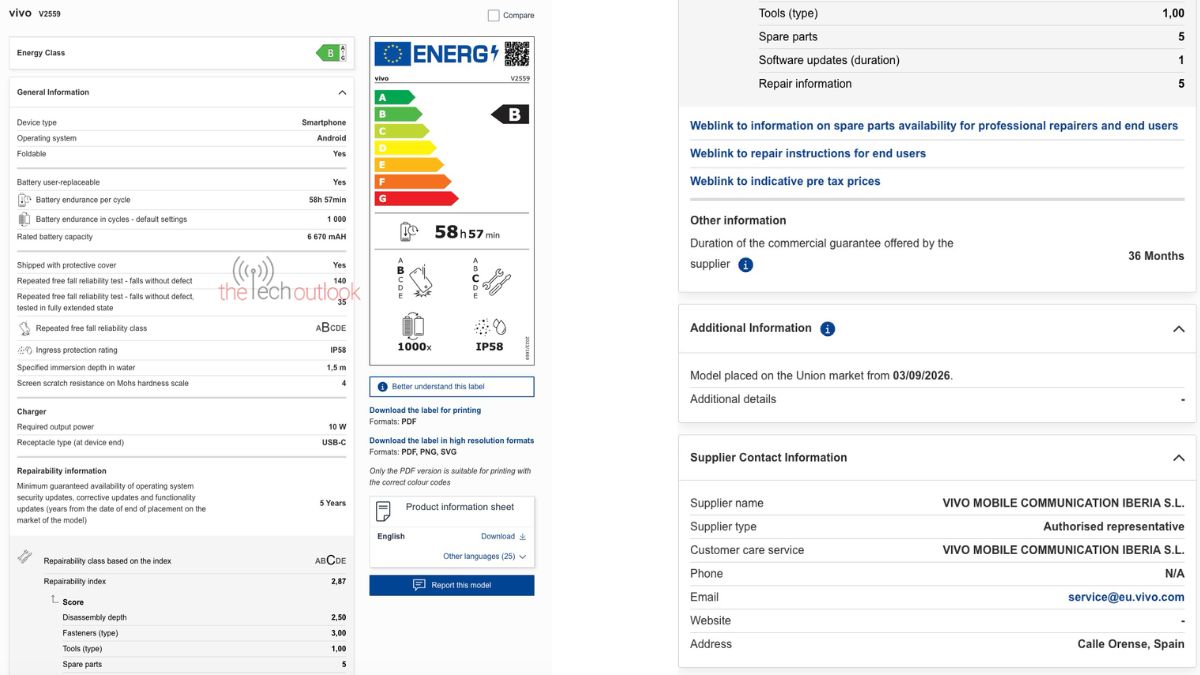Click the 03/09/2026 market date

(922, 376)
